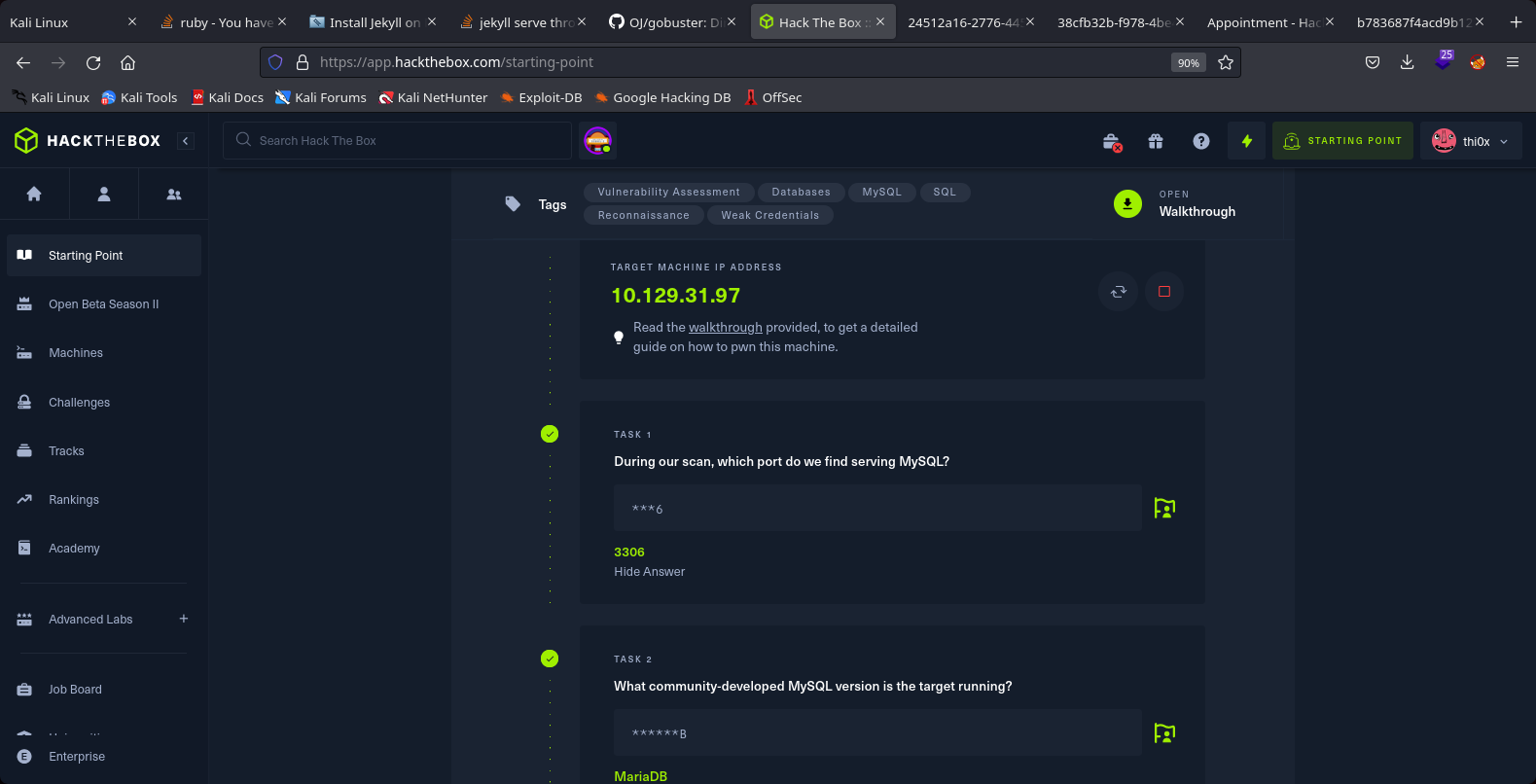This screenshot has height=784, width=1536.
Task: Expand Advanced Labs with plus icon
Action: point(184,619)
